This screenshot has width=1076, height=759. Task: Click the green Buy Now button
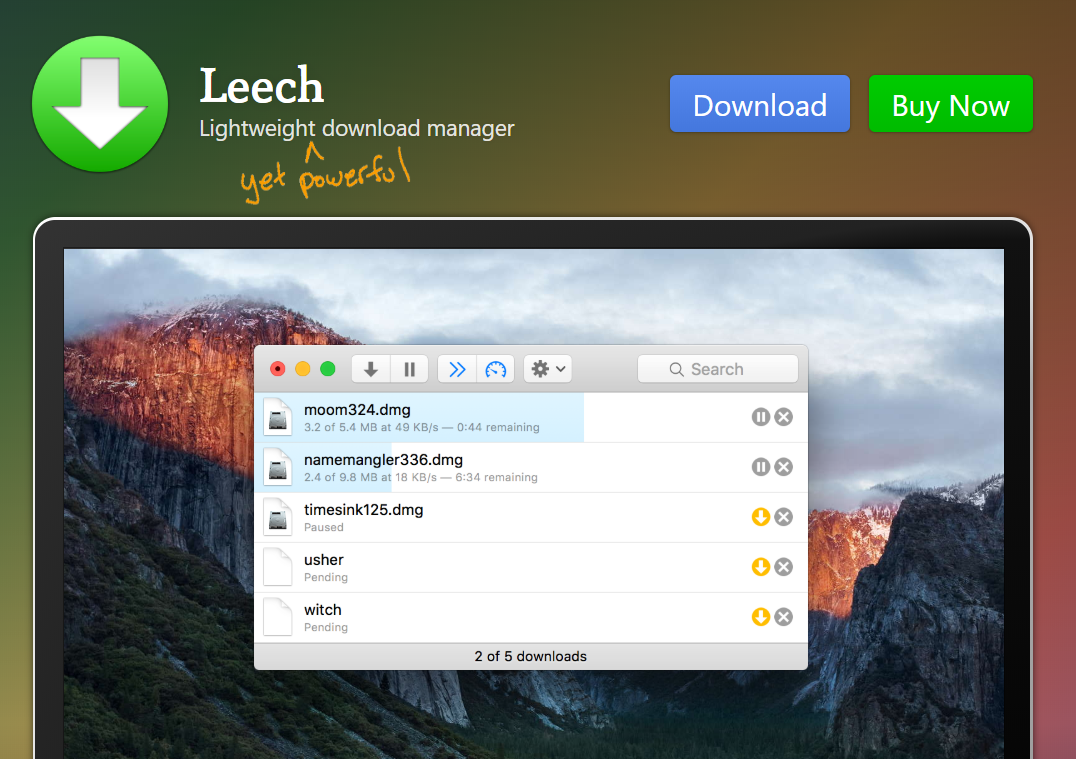pos(950,104)
